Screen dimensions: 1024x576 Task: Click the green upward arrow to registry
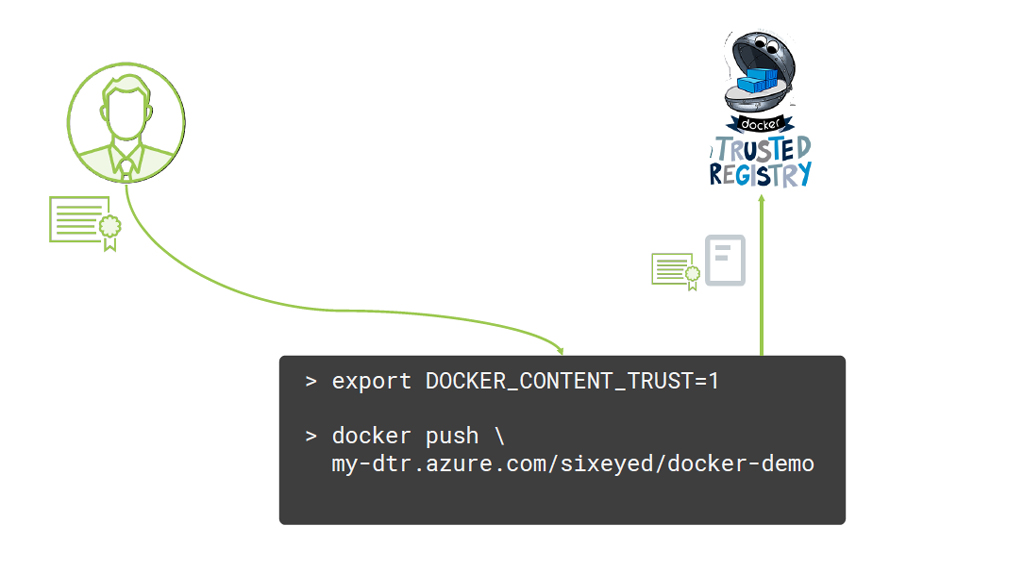[x=761, y=274]
